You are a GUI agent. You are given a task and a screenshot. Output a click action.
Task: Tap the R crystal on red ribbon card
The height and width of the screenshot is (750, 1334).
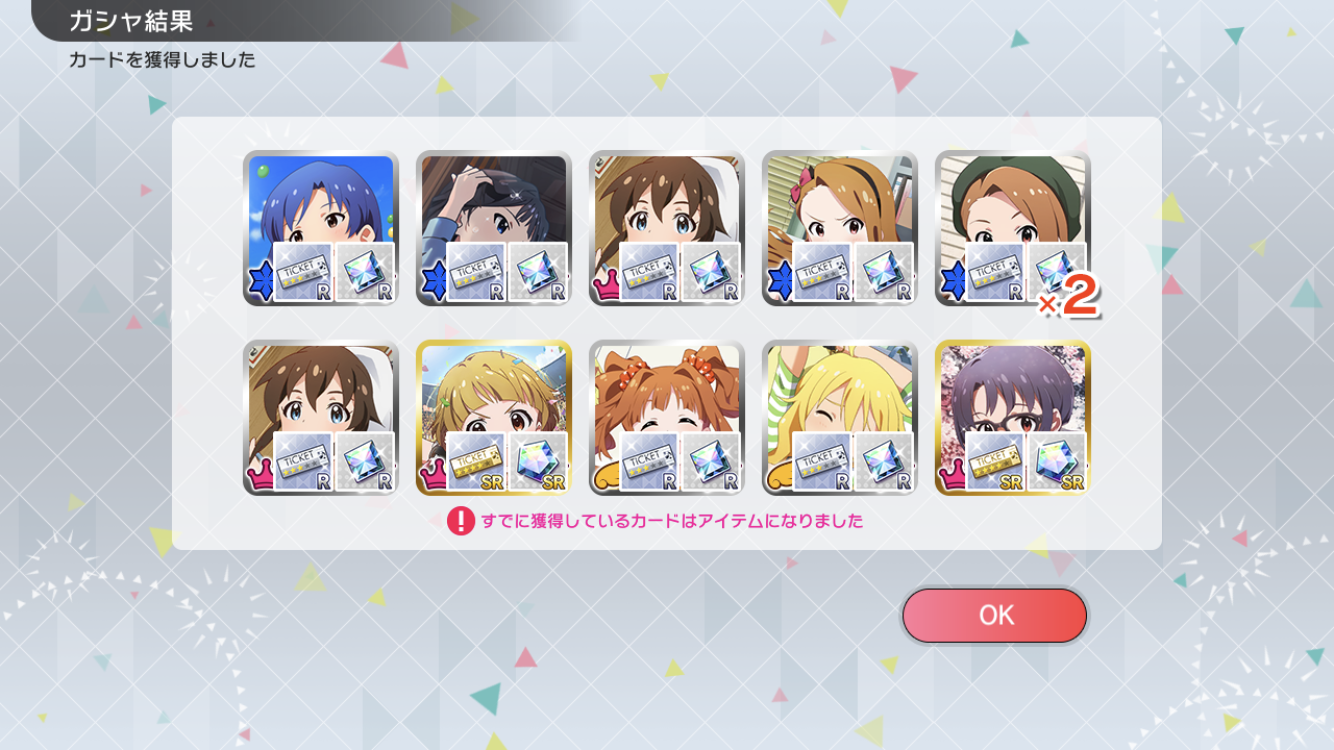pyautogui.click(x=884, y=272)
